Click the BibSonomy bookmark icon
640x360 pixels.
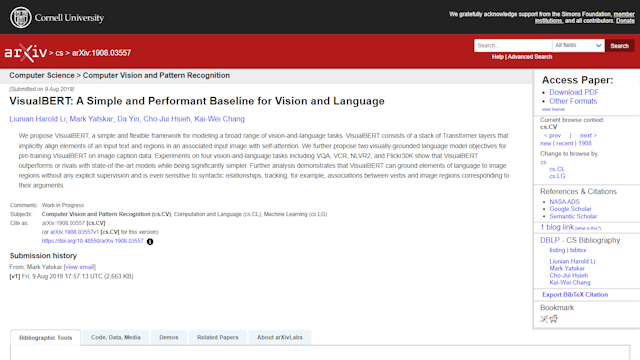(544, 319)
